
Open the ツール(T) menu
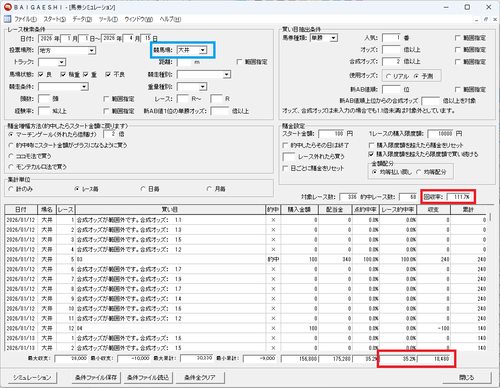108,19
